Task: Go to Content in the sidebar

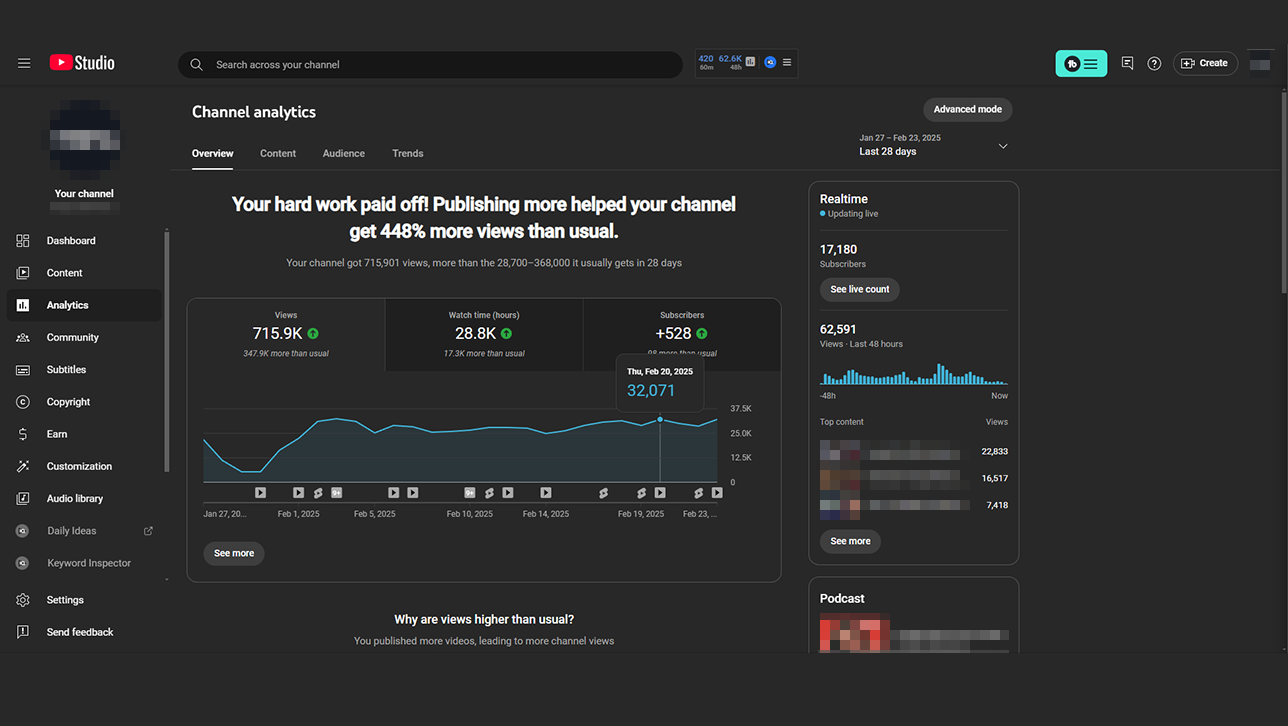Action: click(x=84, y=273)
